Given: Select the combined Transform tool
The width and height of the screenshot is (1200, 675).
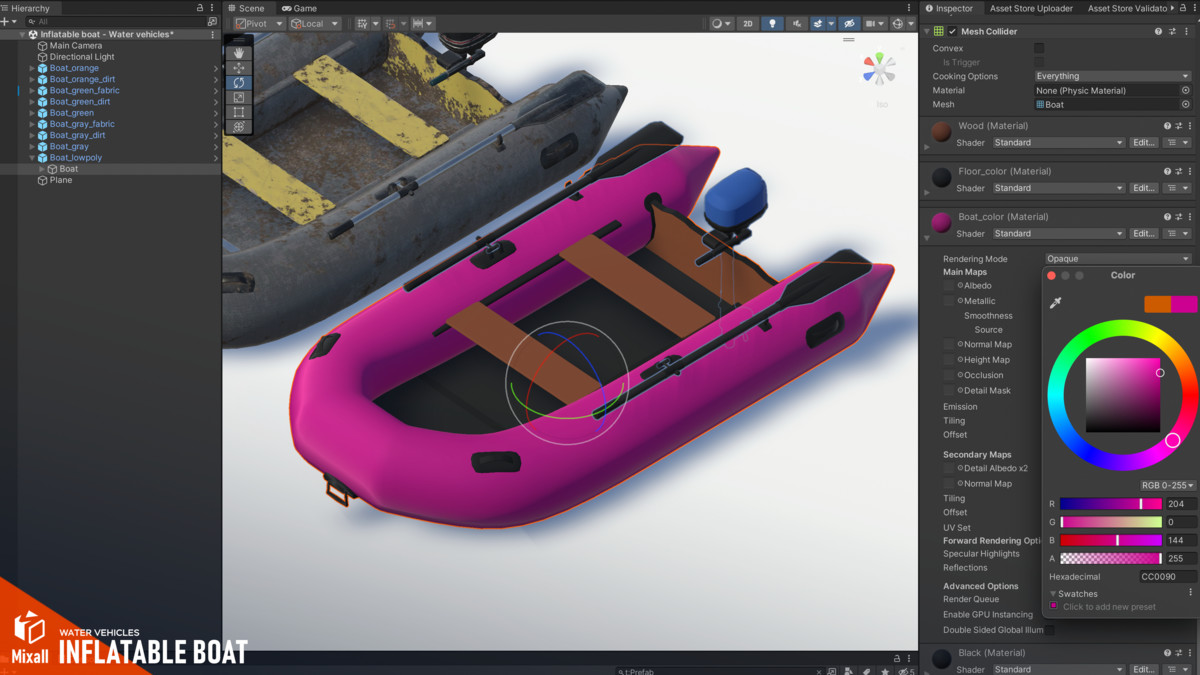Looking at the screenshot, I should point(239,127).
